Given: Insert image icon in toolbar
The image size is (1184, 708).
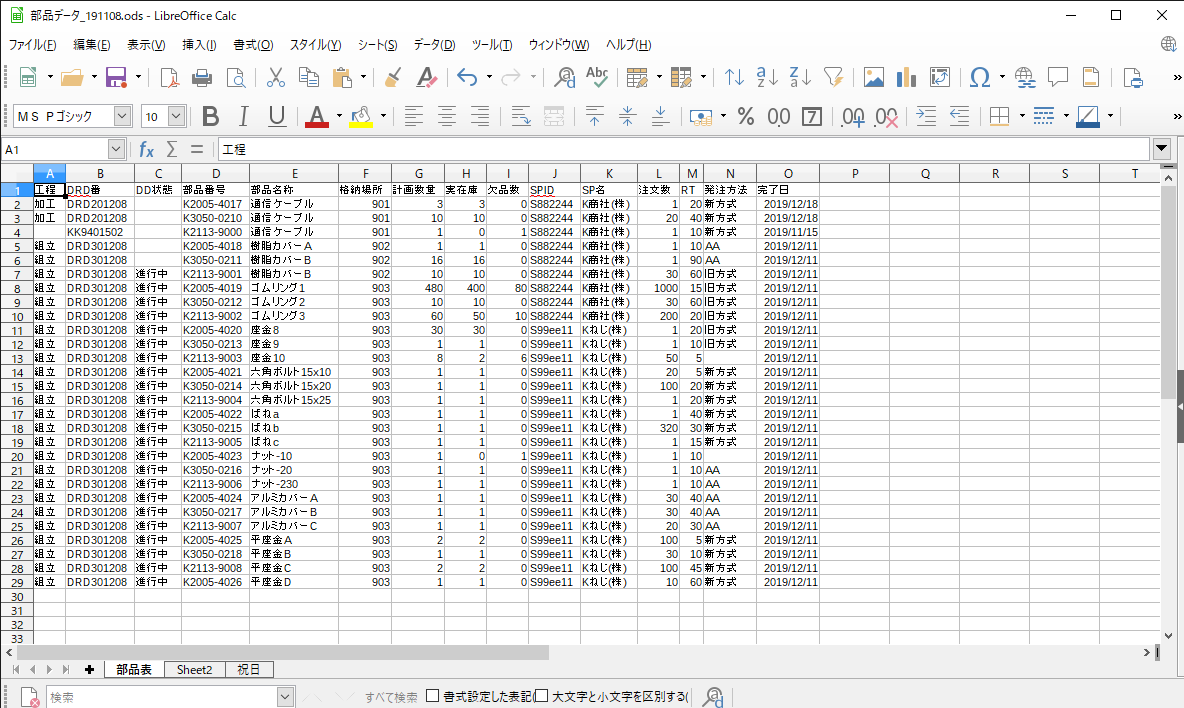Looking at the screenshot, I should pyautogui.click(x=874, y=77).
